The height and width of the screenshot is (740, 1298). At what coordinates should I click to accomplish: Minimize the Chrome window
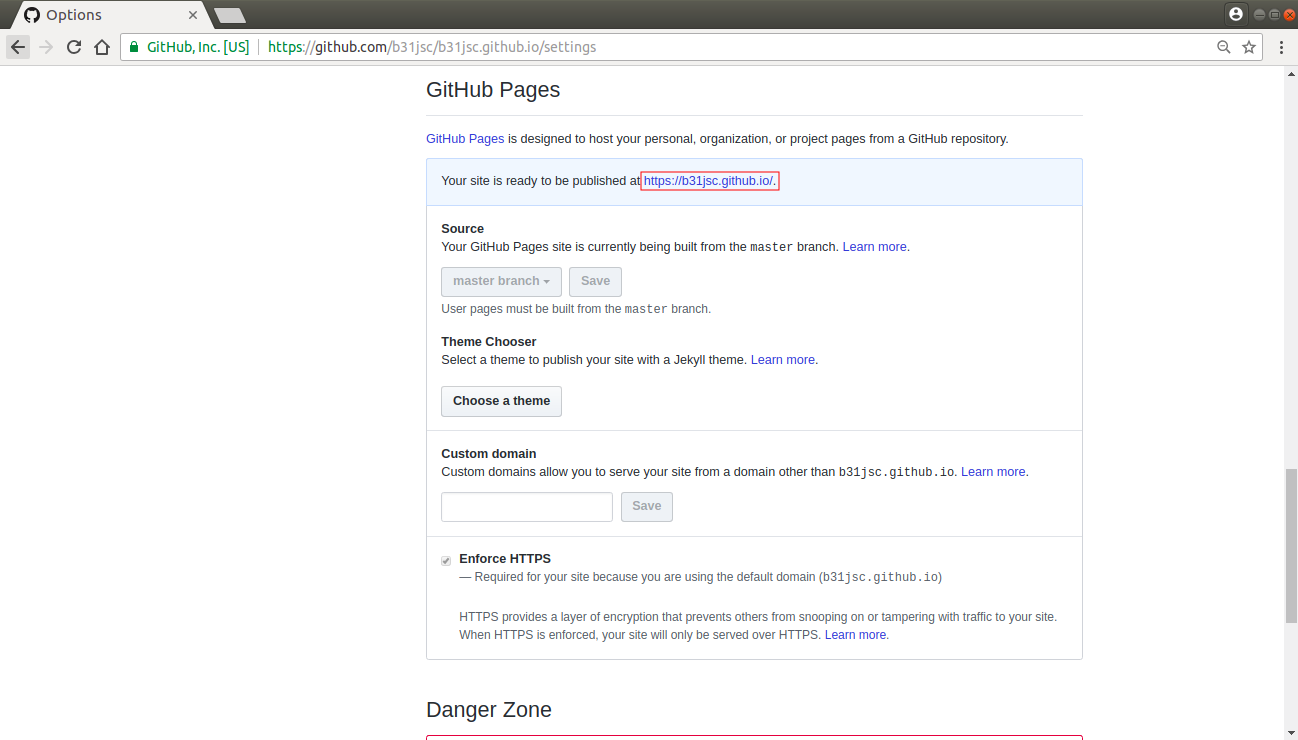[1260, 14]
